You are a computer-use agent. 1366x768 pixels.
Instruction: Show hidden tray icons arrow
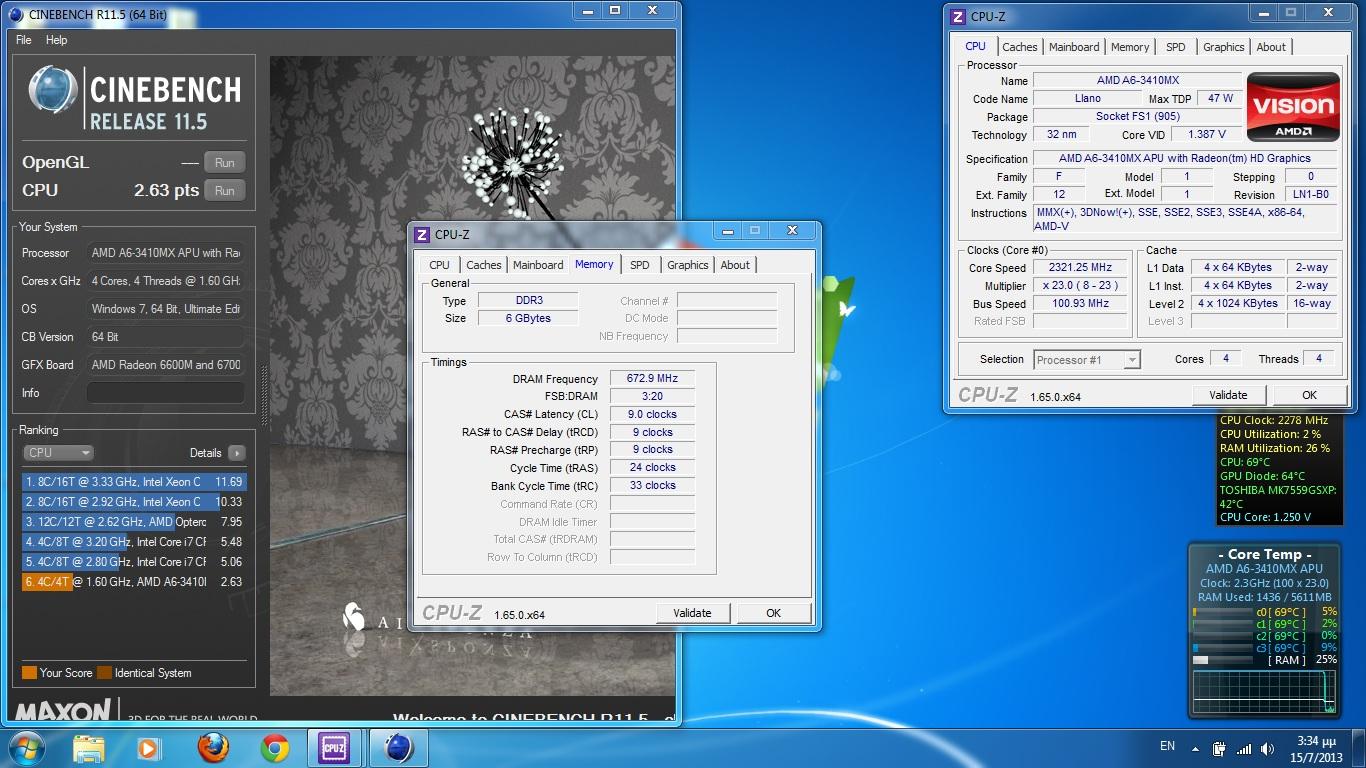[x=1195, y=748]
